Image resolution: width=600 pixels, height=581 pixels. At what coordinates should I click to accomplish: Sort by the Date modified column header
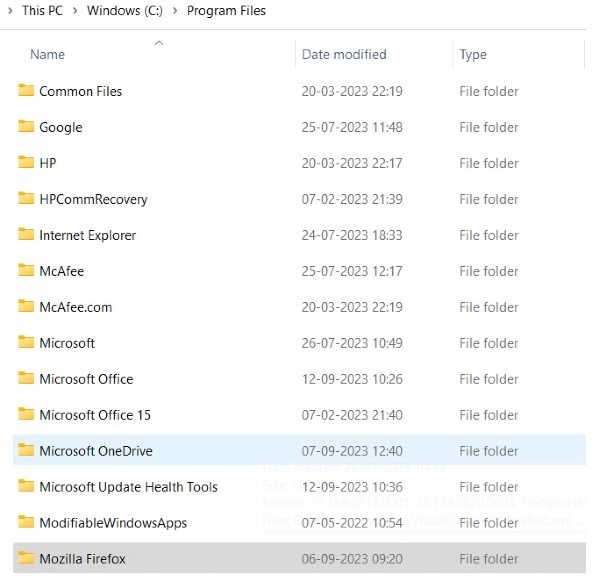(x=344, y=54)
